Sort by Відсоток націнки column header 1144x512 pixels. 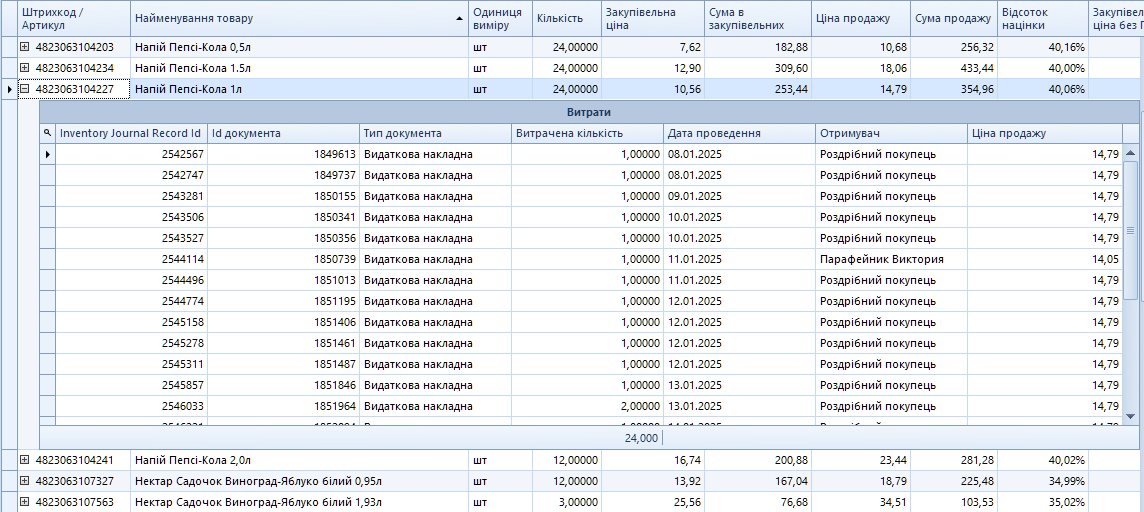(x=1041, y=18)
